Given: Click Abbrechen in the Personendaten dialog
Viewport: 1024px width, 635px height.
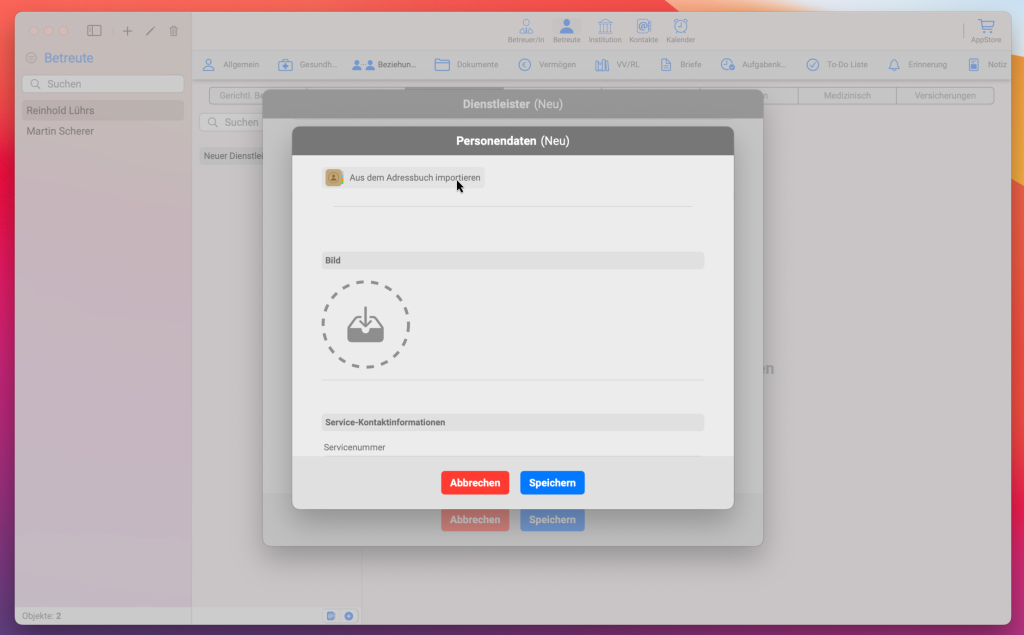Looking at the screenshot, I should coord(475,483).
